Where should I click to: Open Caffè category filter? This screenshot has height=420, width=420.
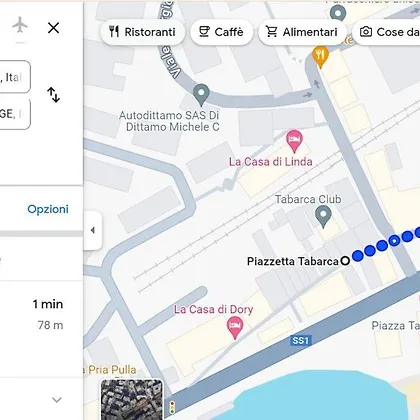(222, 32)
